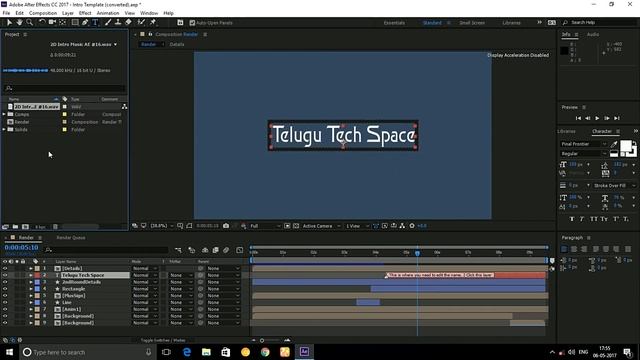Click the Details breadcrumb in composition viewer

click(177, 44)
